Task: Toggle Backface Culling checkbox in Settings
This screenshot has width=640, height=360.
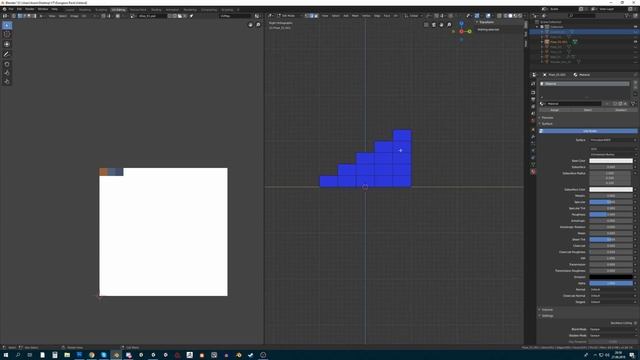Action: pyautogui.click(x=636, y=323)
